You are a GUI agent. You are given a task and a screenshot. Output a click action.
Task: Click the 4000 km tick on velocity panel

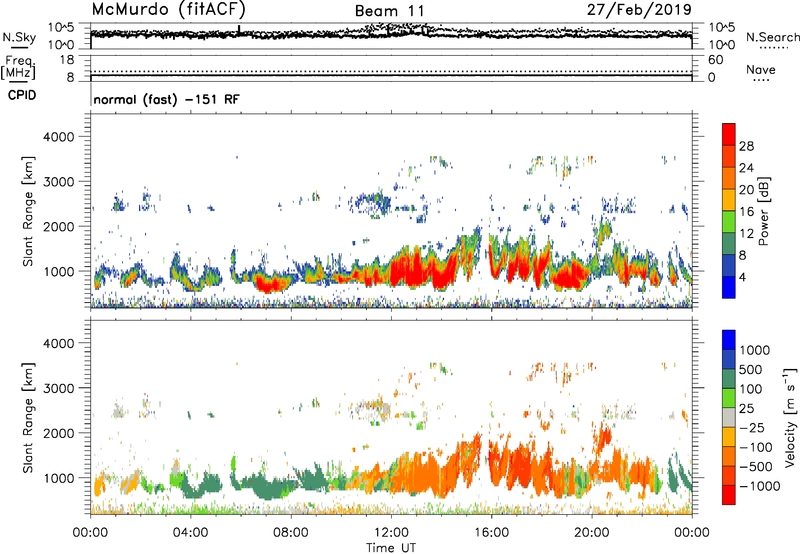(58, 343)
